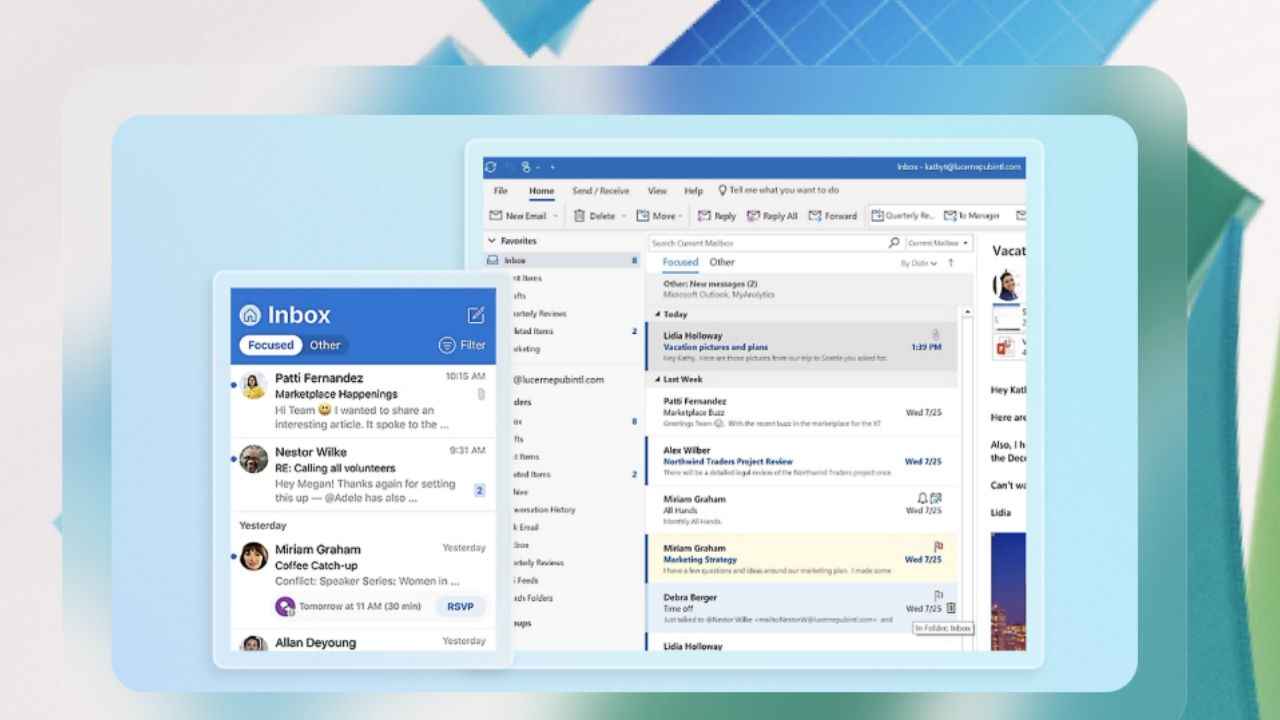Viewport: 1280px width, 720px height.
Task: Click Inbox envelope icon under Favorites
Action: [492, 260]
